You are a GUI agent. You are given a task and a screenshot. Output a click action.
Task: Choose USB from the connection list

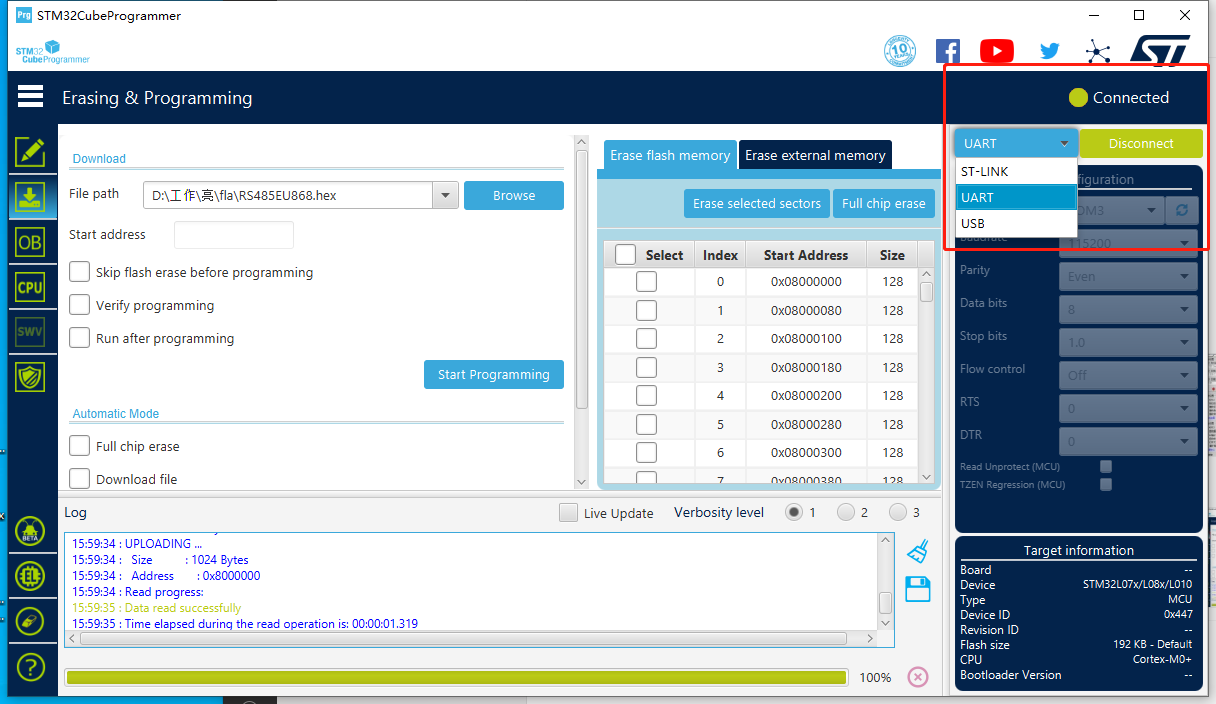tap(1016, 223)
